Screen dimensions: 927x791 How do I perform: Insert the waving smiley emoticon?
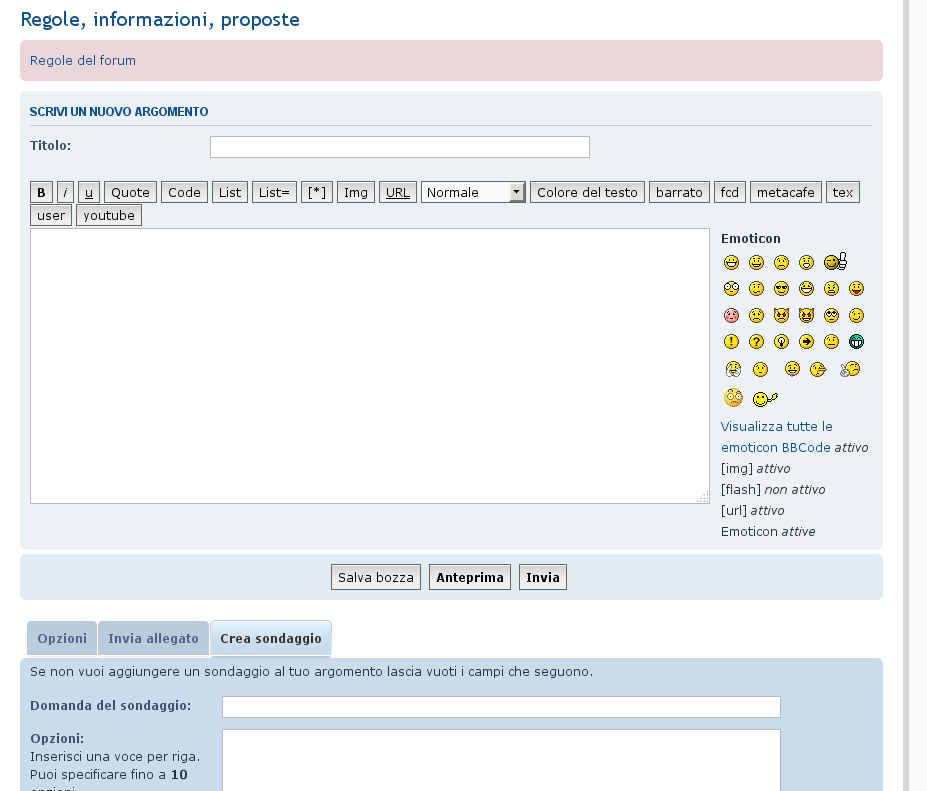[765, 398]
